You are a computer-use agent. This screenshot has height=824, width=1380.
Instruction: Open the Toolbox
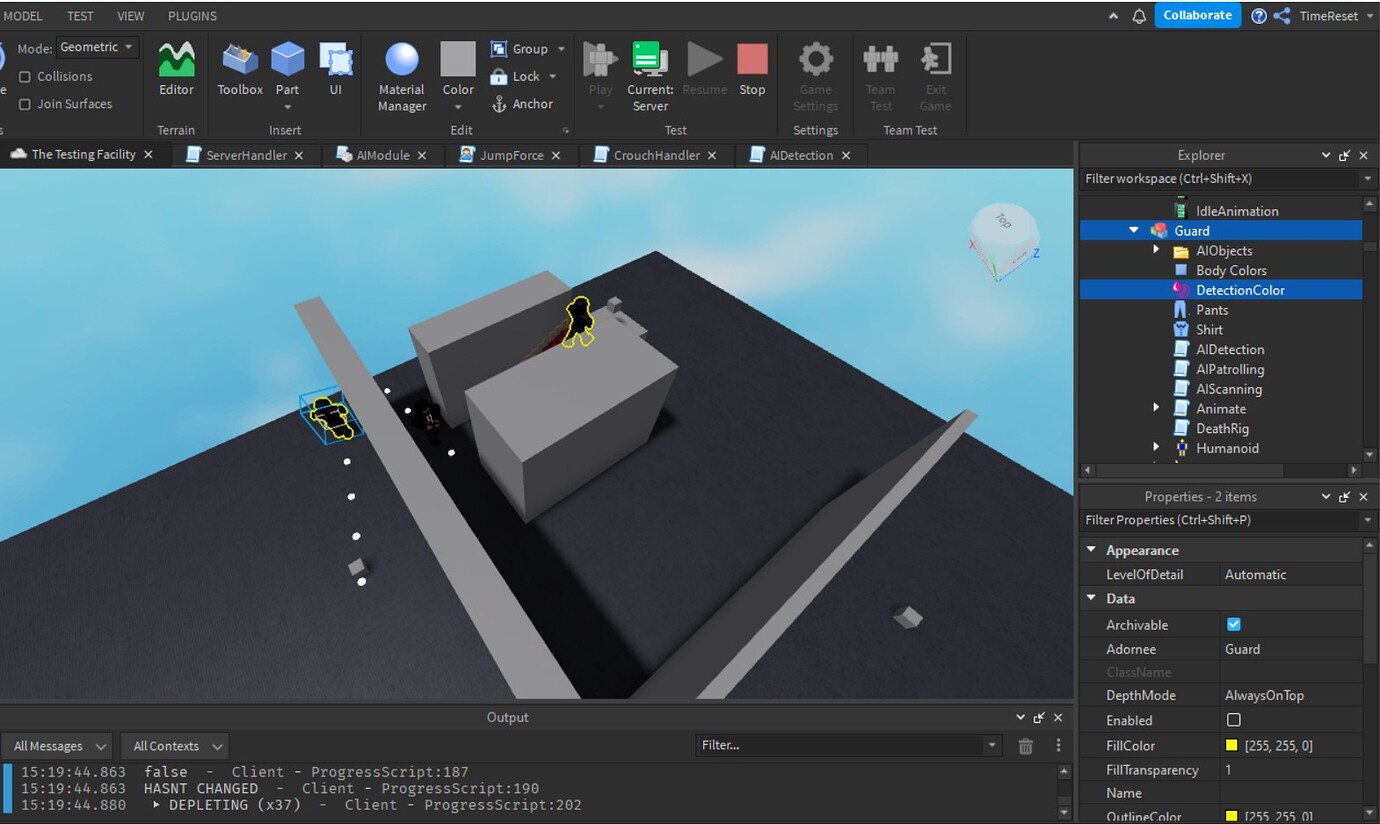point(239,70)
